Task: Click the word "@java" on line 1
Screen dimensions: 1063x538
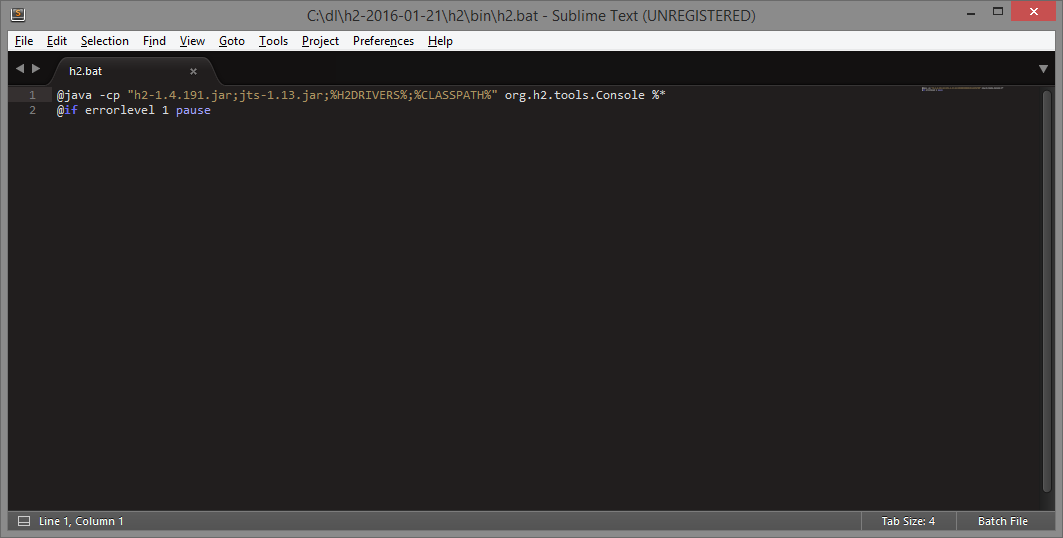Action: [74, 95]
